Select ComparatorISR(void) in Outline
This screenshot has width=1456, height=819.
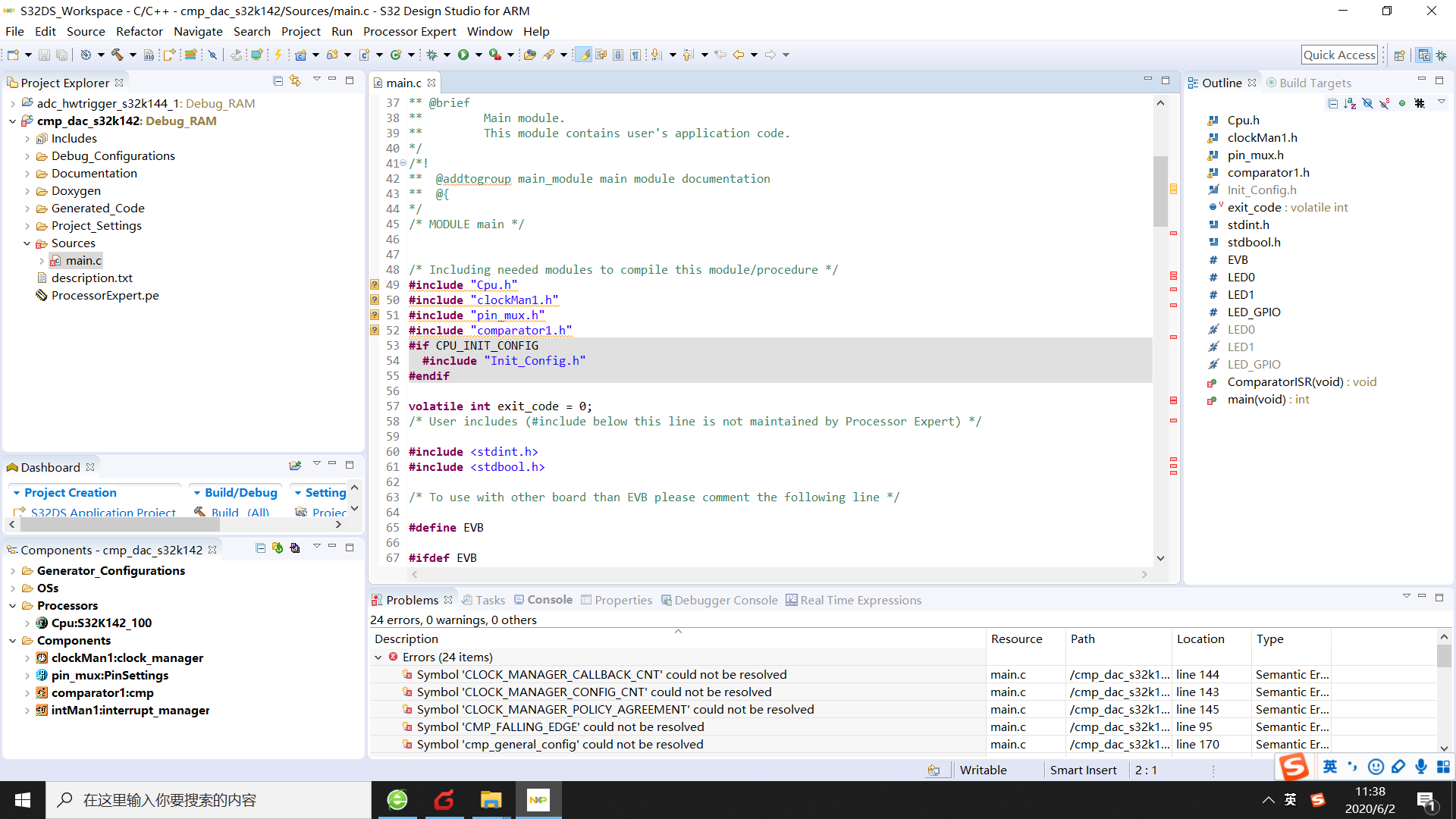pos(1301,382)
